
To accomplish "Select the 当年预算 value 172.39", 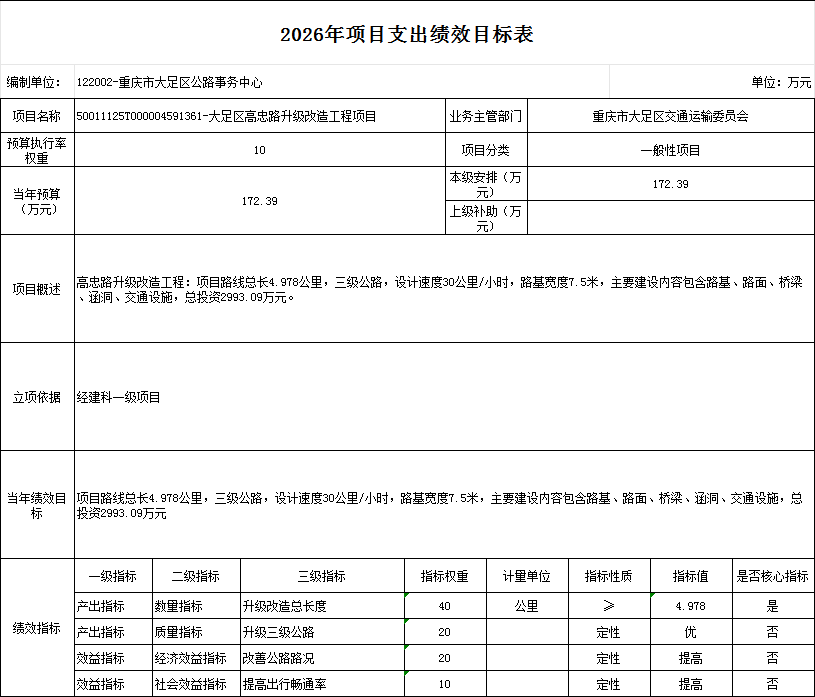I will [259, 201].
